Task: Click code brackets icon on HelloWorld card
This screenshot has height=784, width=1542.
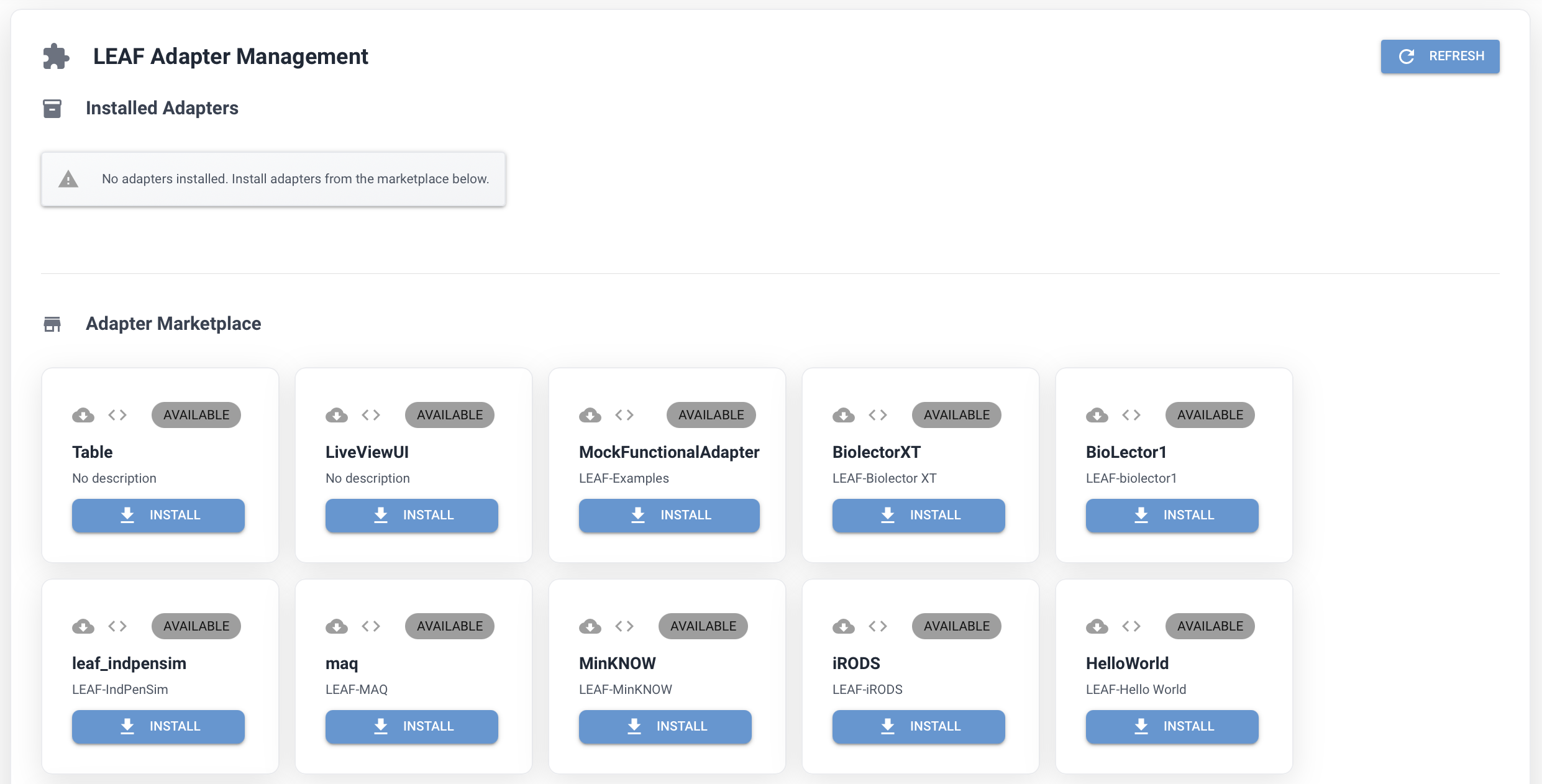Action: click(x=1131, y=626)
